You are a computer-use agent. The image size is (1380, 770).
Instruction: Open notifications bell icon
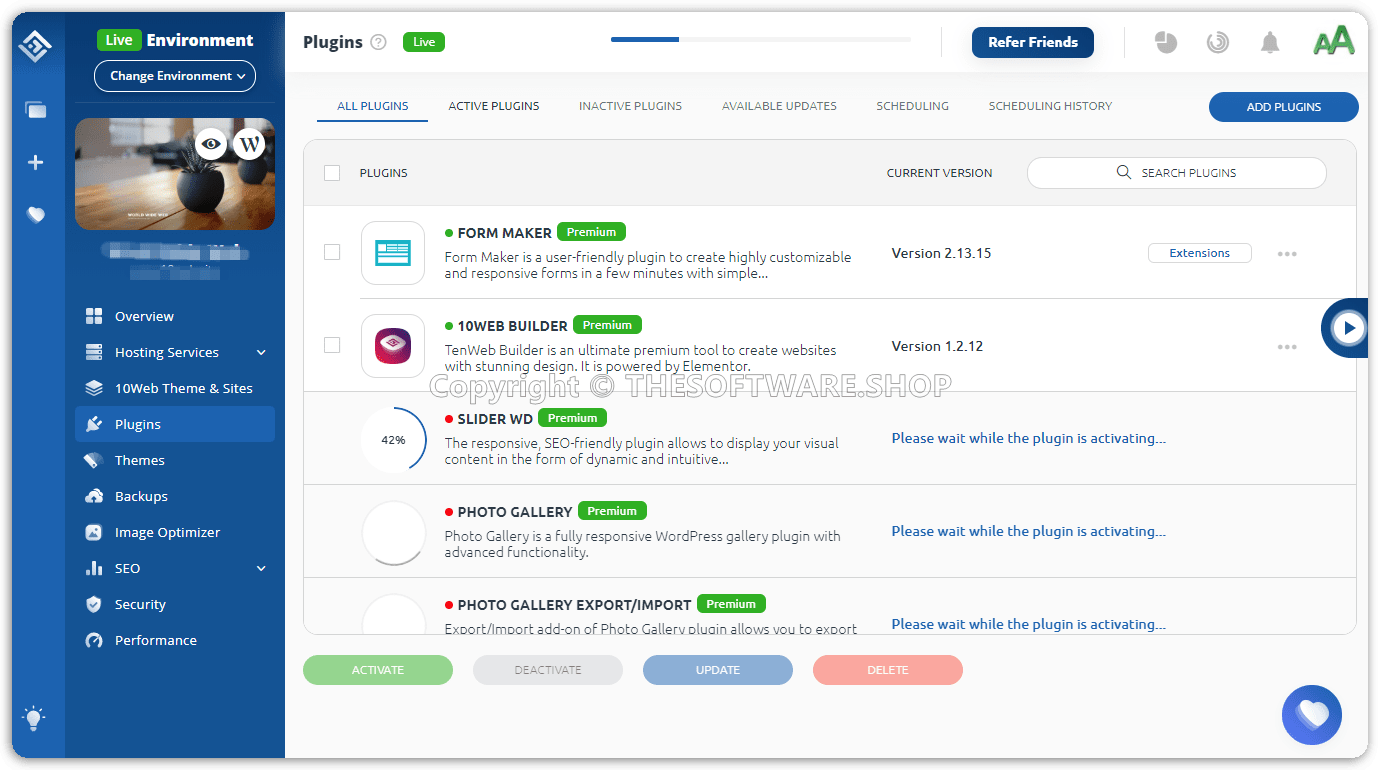pos(1270,42)
